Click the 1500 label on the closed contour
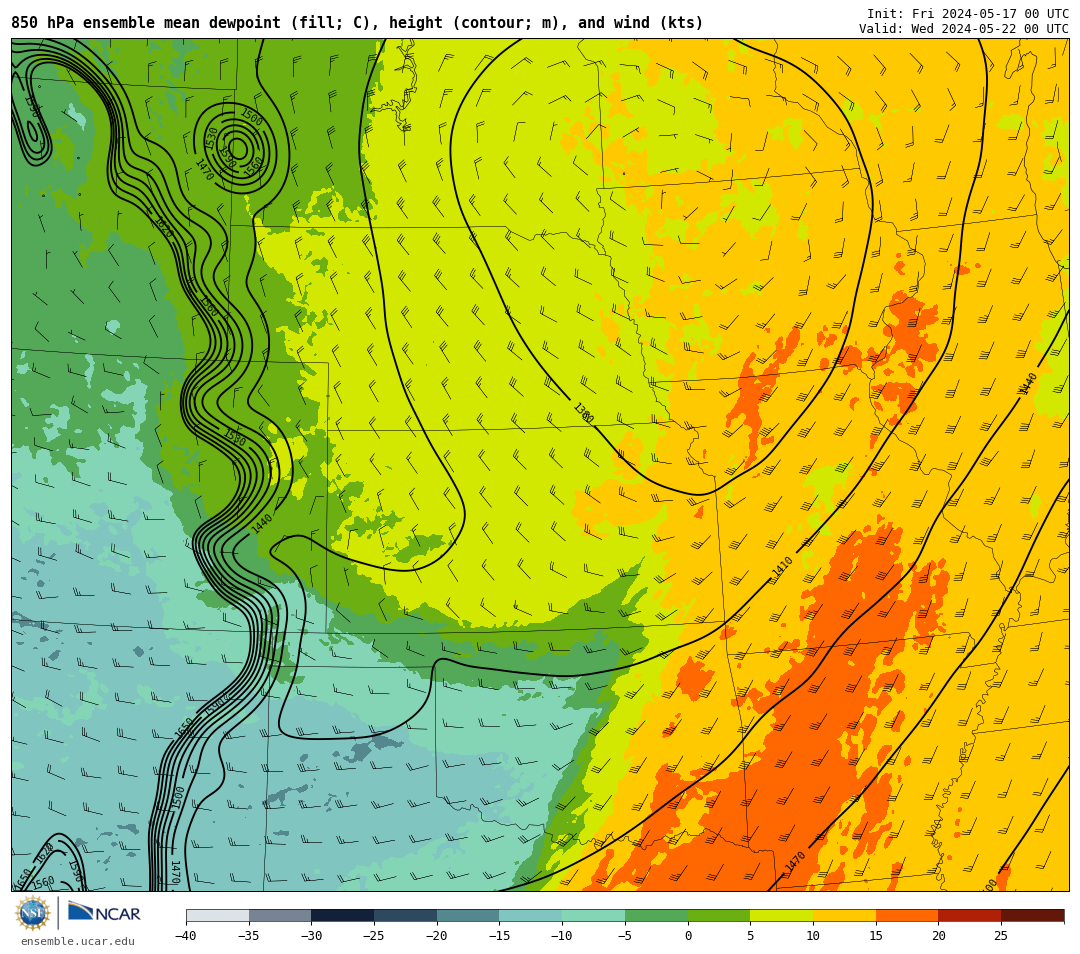This screenshot has height=954, width=1080. [x=252, y=118]
